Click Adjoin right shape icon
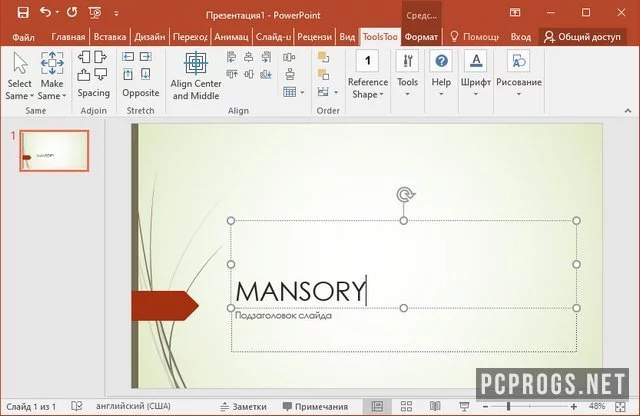Screen dimensions: 640x416 [x=100, y=57]
